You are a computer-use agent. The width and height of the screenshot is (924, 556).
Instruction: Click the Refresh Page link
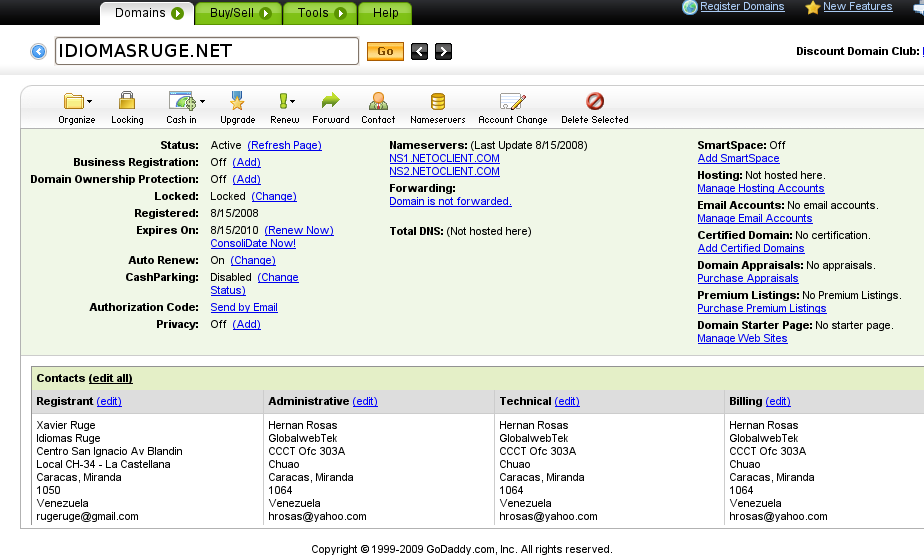pyautogui.click(x=285, y=145)
